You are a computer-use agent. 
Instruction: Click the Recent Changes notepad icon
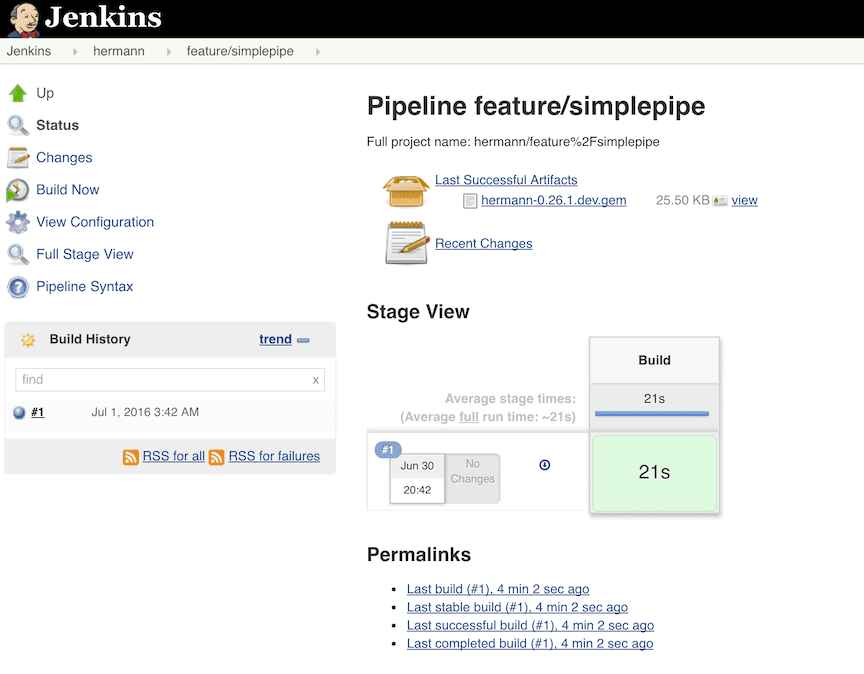point(404,243)
